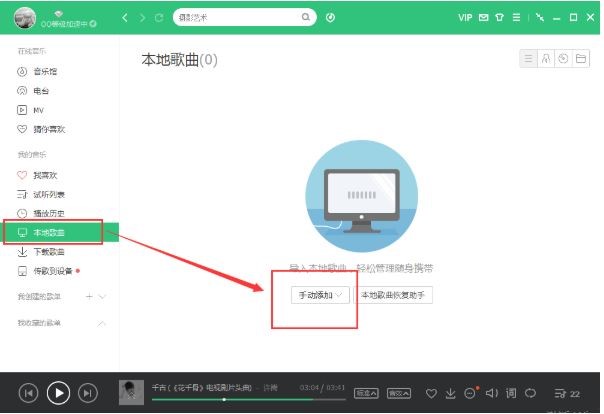Switch to album view
The image size is (604, 414).
(x=563, y=59)
